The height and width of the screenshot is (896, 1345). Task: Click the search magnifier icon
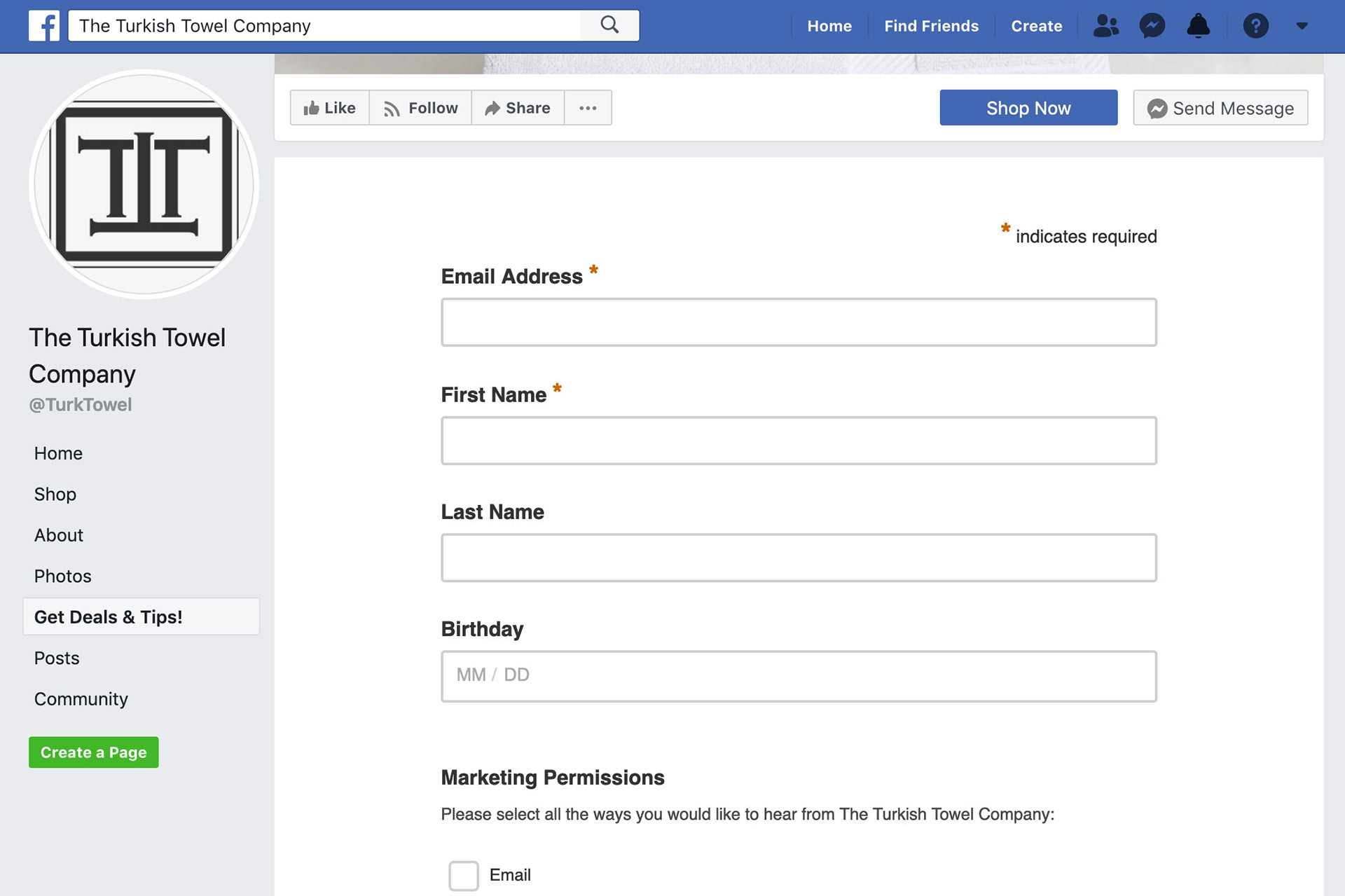(609, 25)
